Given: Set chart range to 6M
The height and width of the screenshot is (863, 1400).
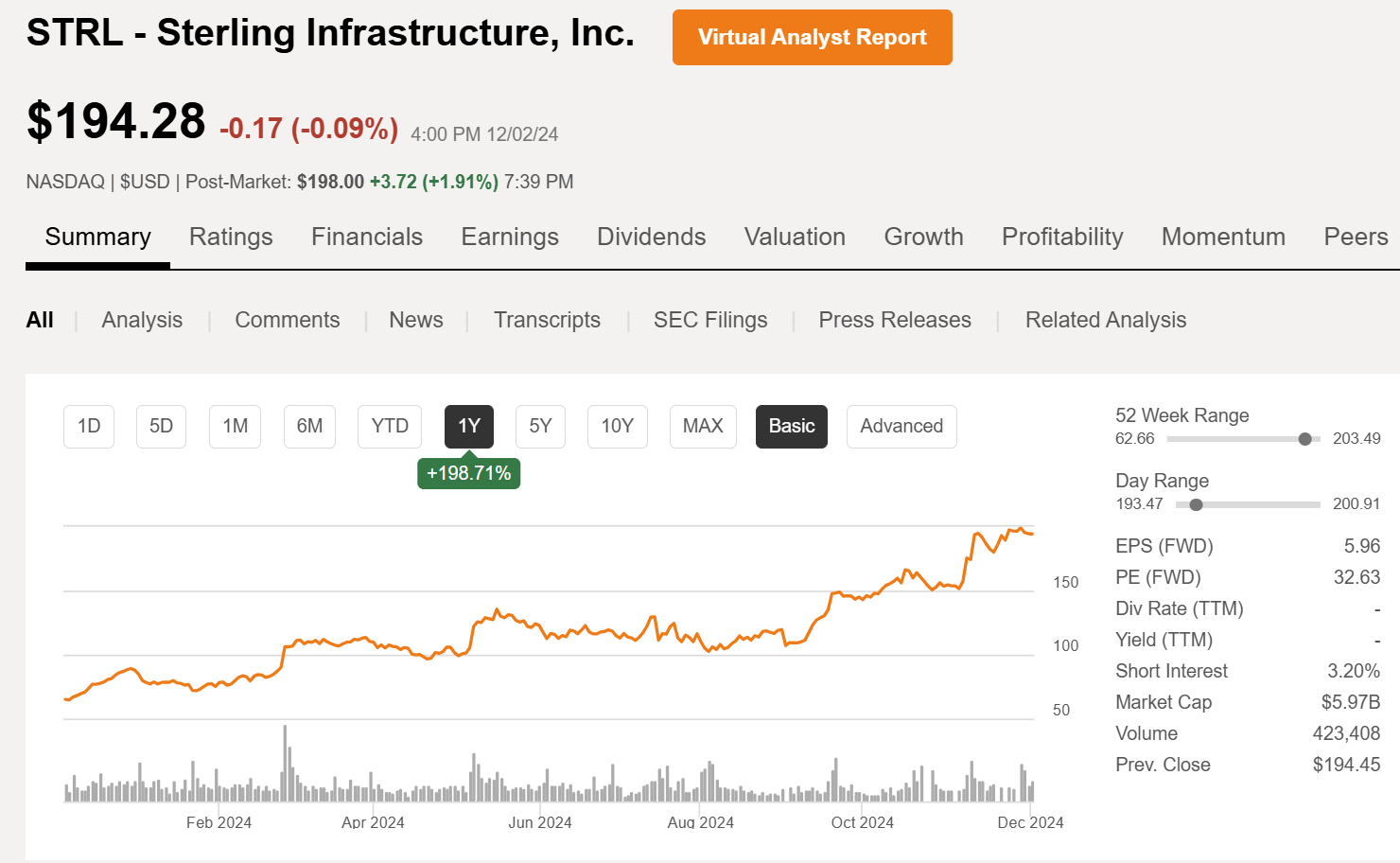Looking at the screenshot, I should tap(309, 426).
